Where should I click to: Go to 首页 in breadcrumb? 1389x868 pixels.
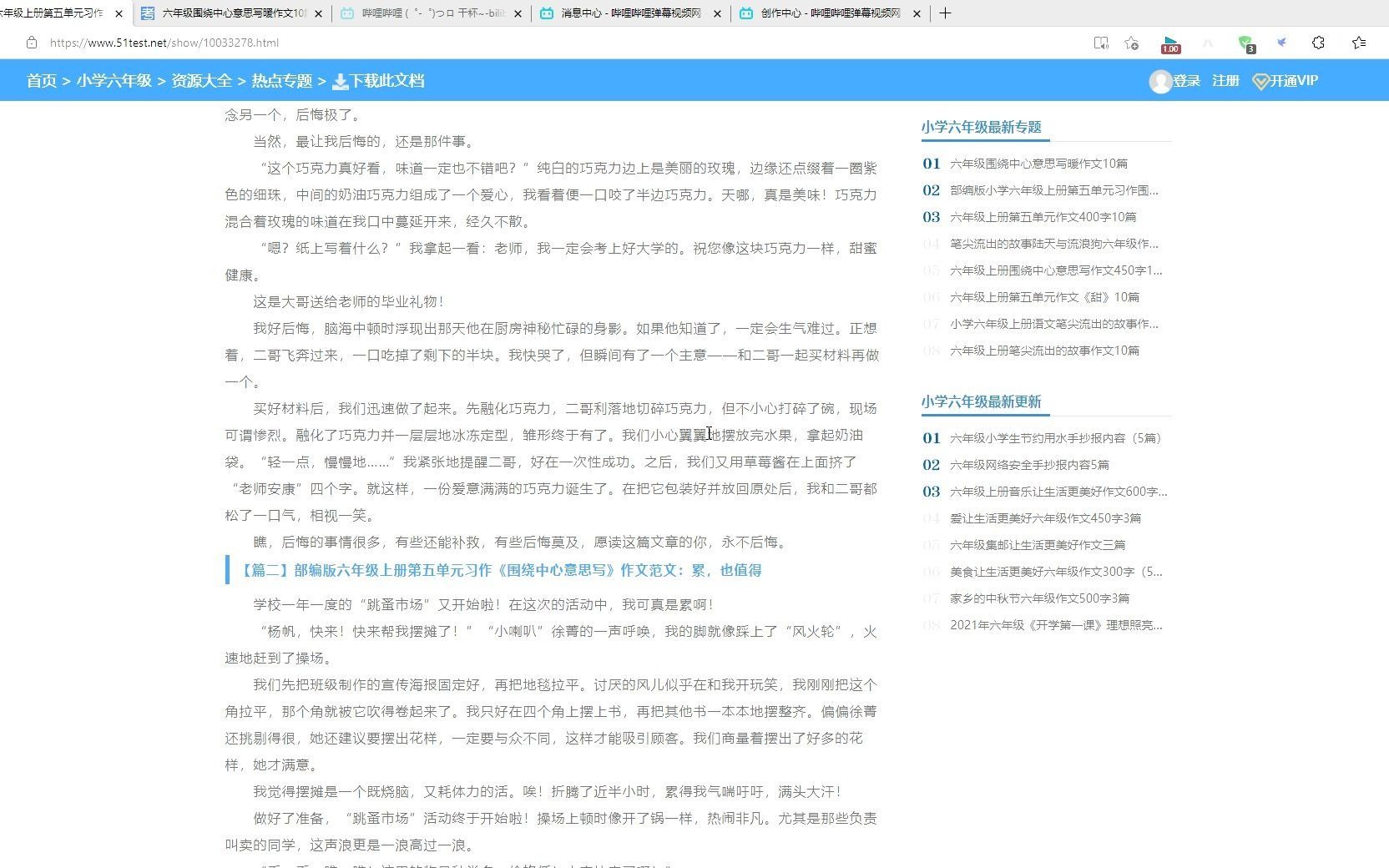point(42,81)
